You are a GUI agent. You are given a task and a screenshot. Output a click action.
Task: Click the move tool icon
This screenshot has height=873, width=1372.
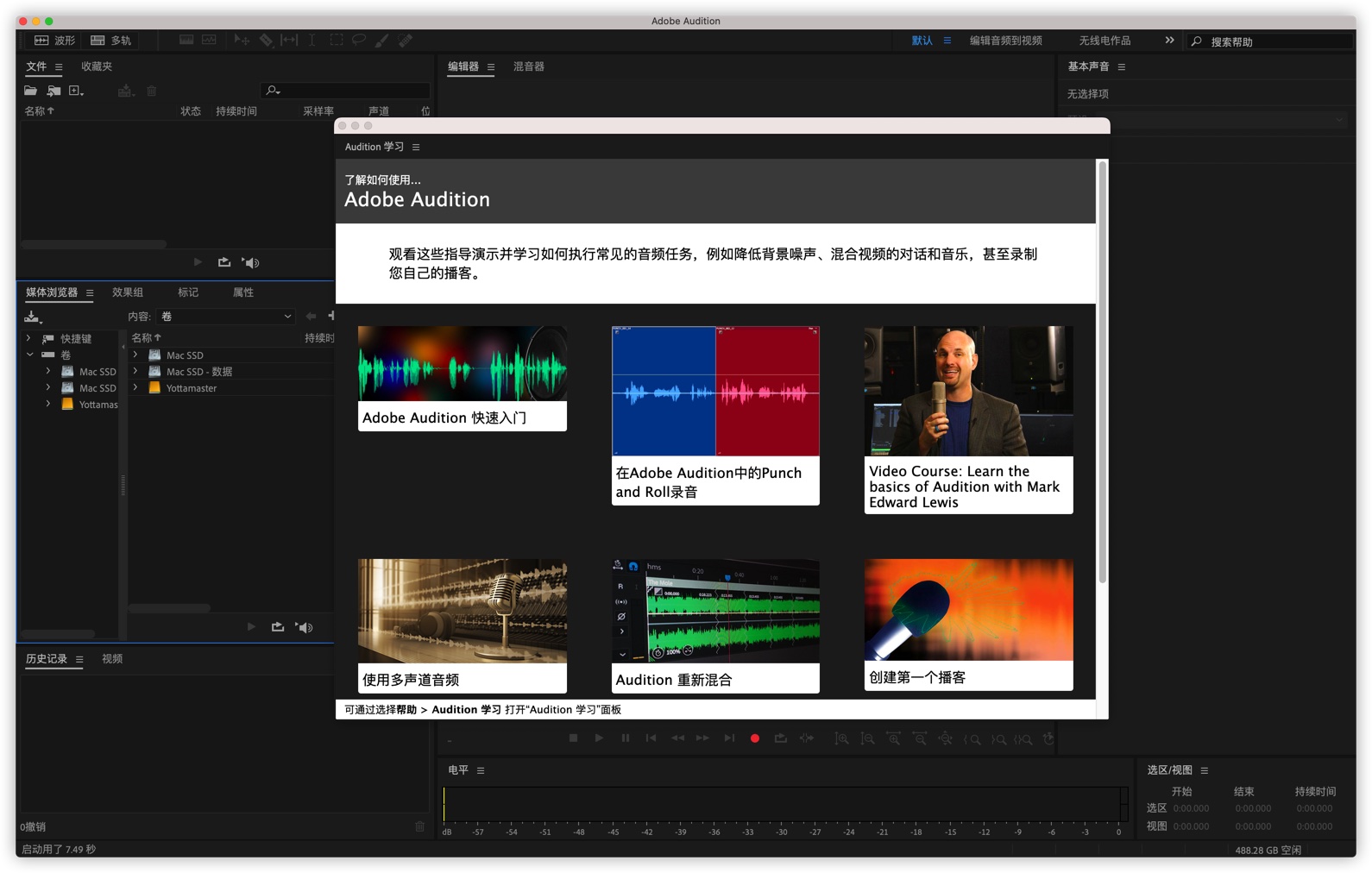pos(242,41)
